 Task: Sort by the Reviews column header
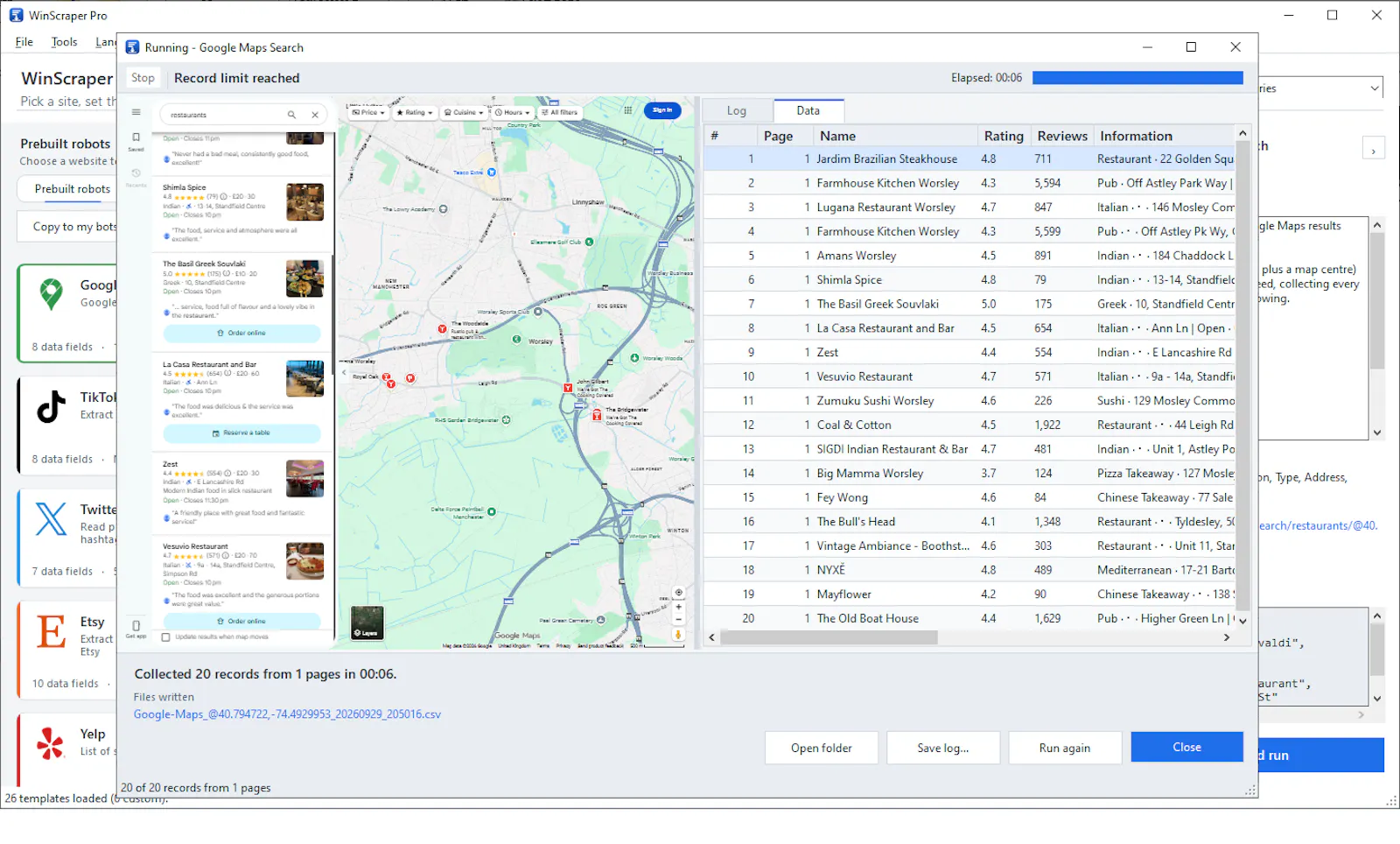[1062, 136]
